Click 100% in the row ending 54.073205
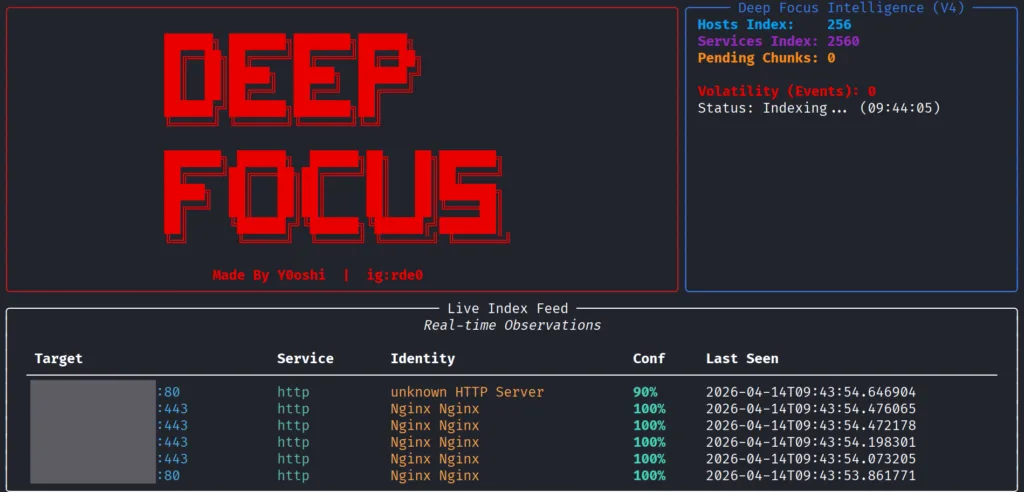1024x492 pixels. click(x=649, y=459)
